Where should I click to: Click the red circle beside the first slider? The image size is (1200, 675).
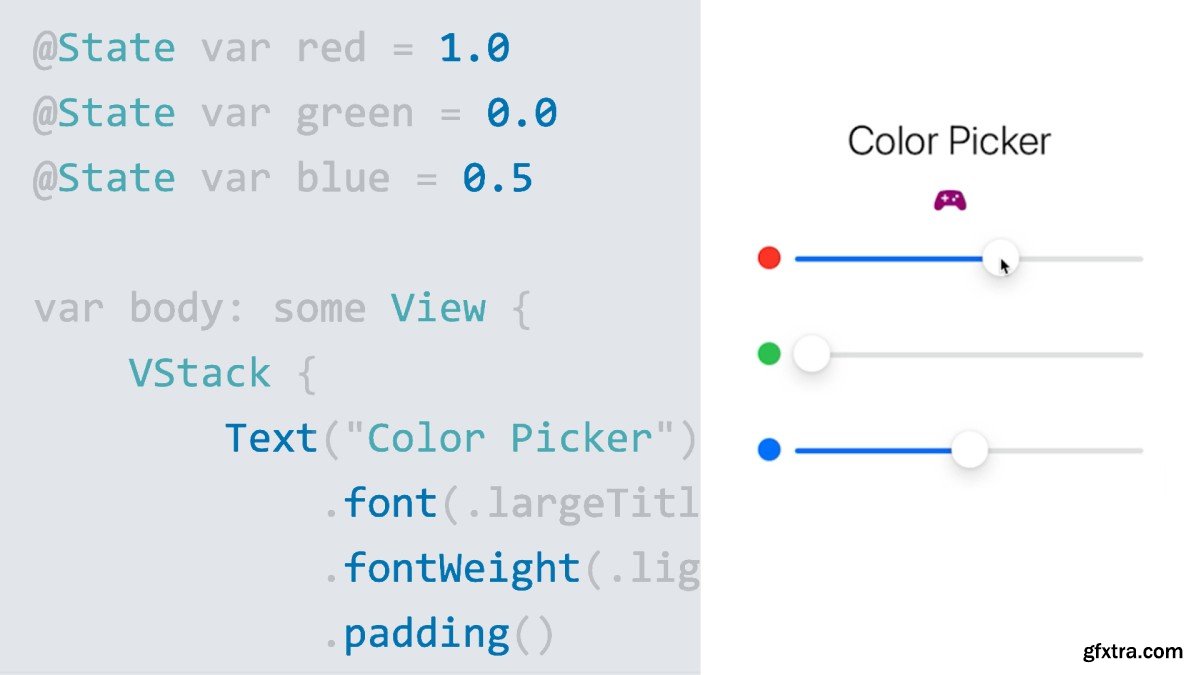pos(769,258)
